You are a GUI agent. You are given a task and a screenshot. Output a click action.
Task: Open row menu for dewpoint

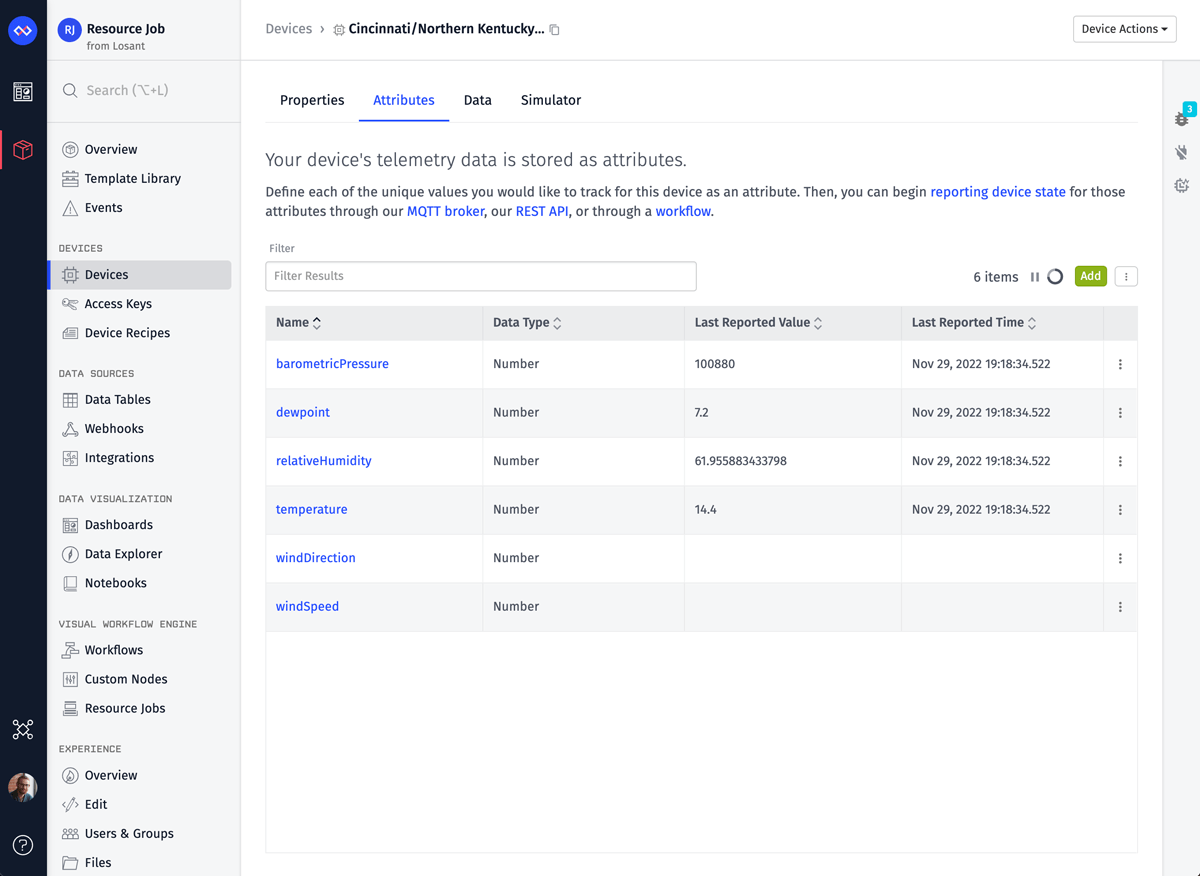pos(1120,413)
